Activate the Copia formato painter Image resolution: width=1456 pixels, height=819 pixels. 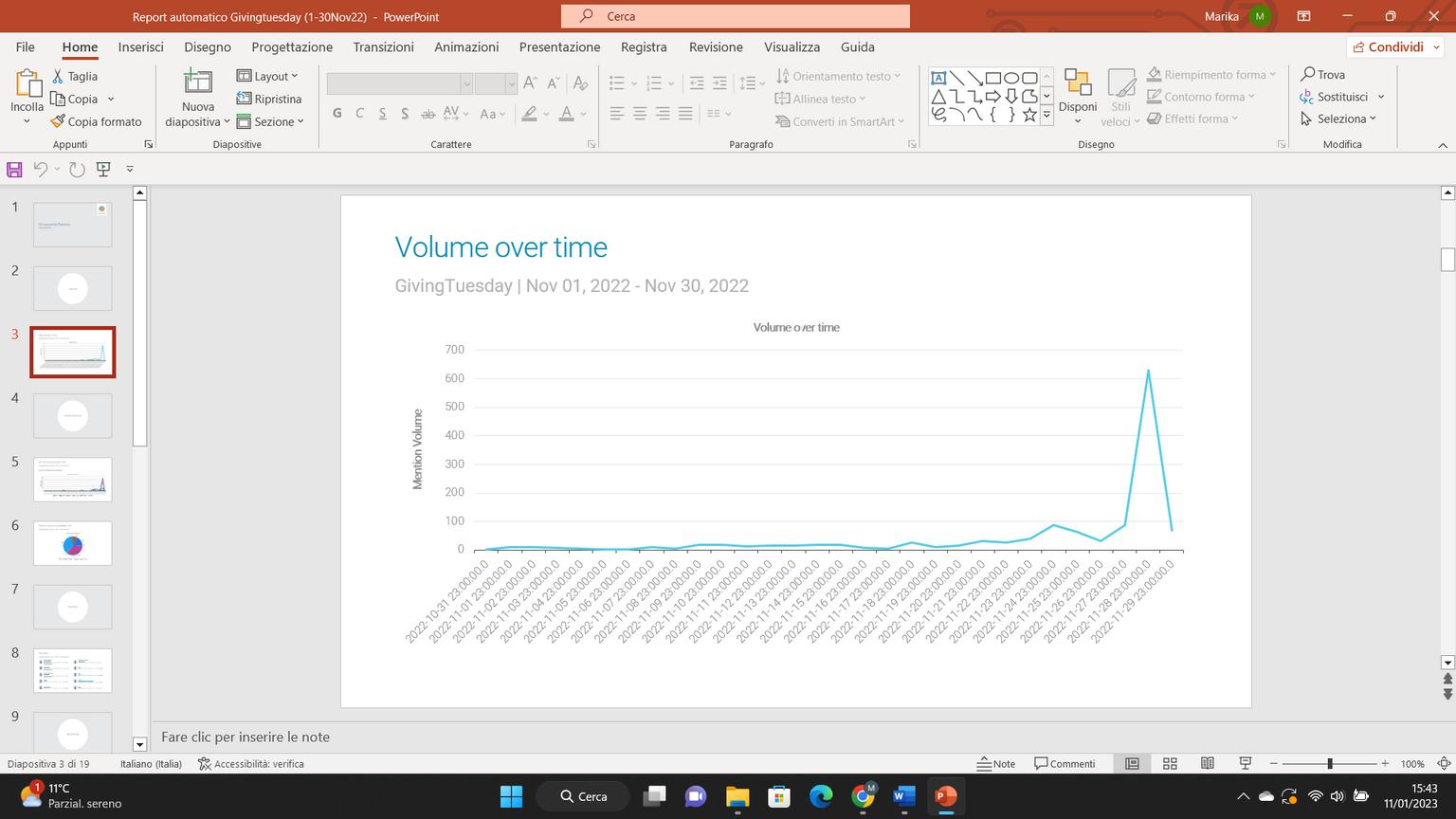(x=96, y=121)
